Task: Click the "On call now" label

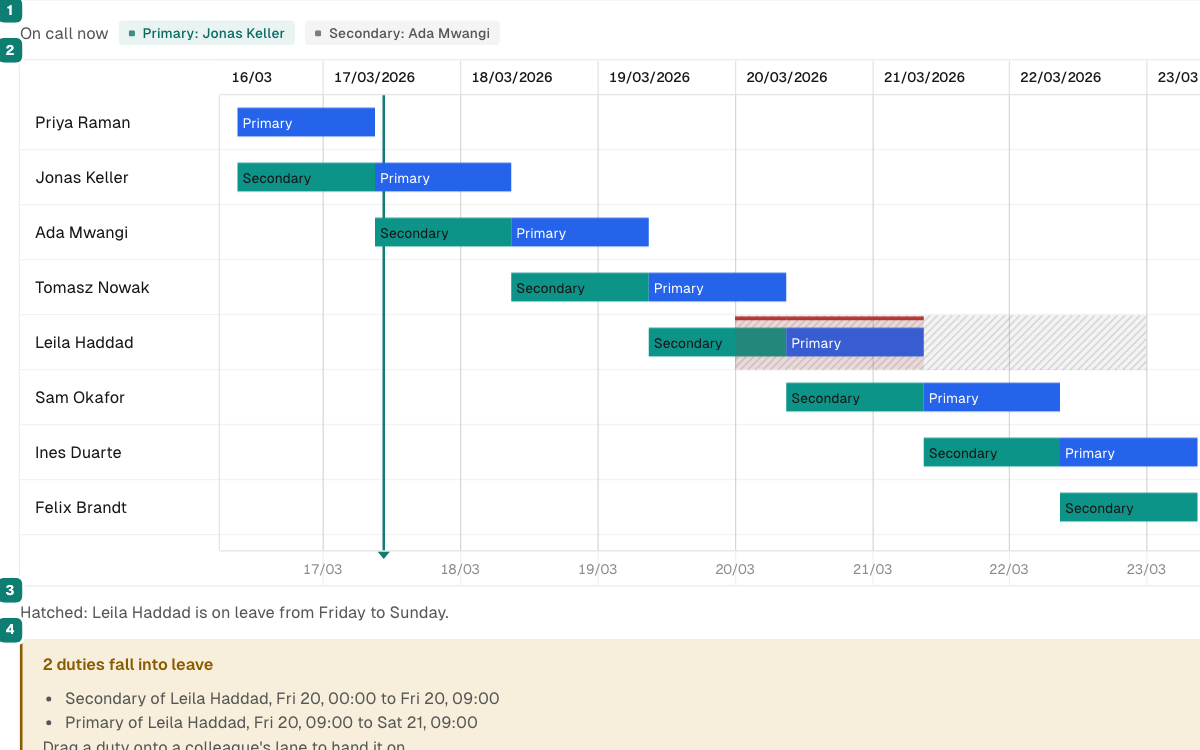Action: [64, 33]
